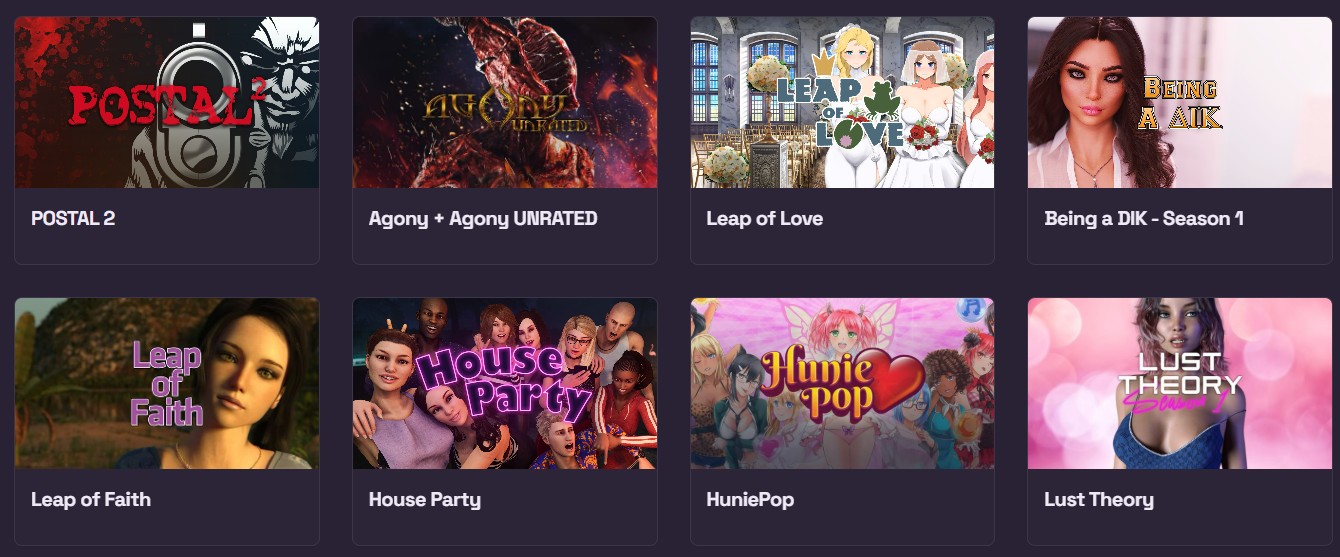This screenshot has height=557, width=1340.
Task: Open the POSTAL 2 cover image
Action: (x=167, y=102)
